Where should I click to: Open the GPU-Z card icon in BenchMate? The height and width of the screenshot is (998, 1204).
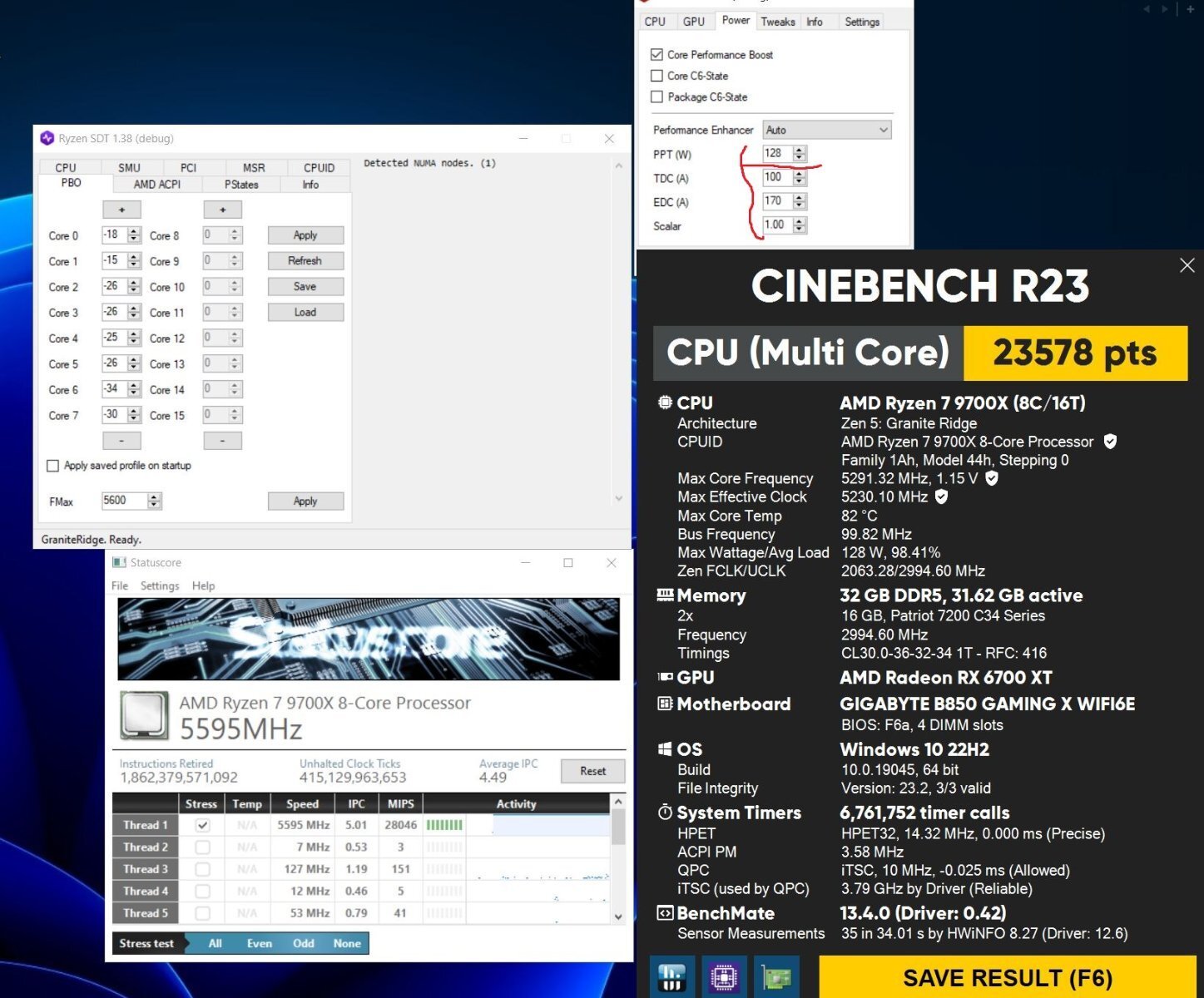(776, 976)
